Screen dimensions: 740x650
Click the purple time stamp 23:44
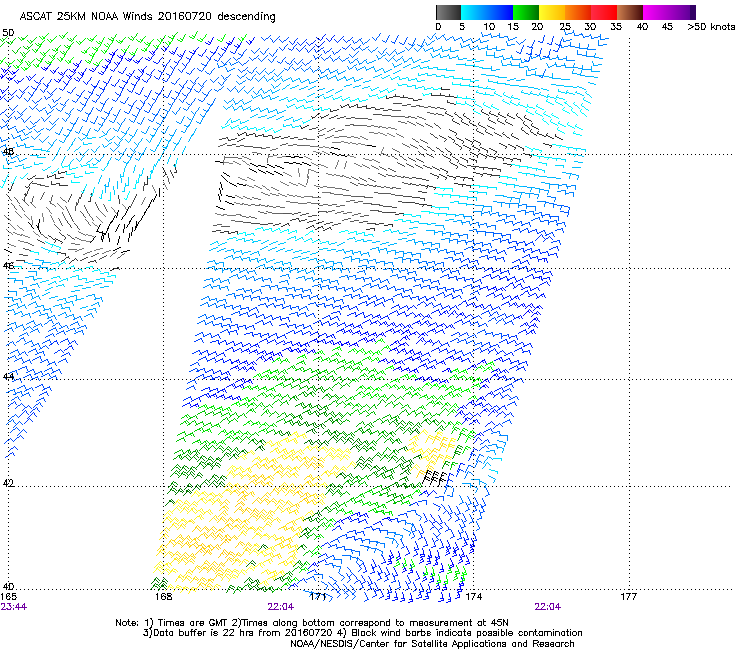point(14,607)
